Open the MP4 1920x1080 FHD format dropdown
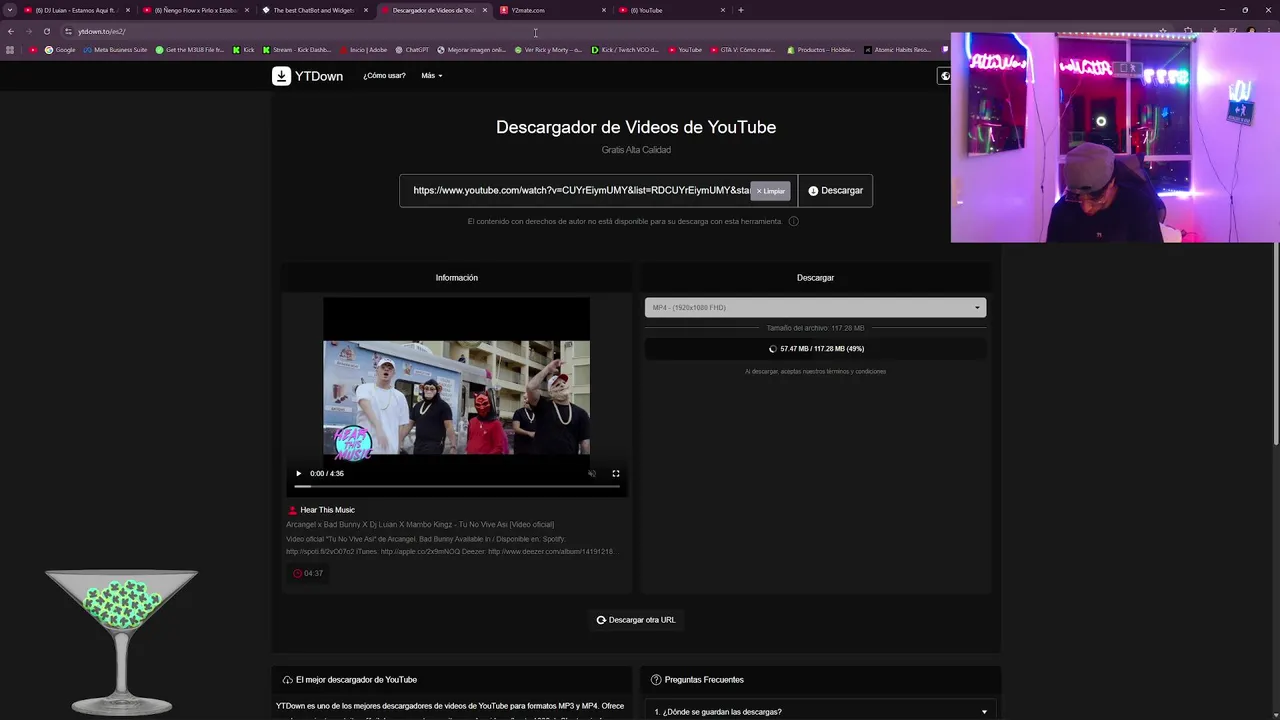Image resolution: width=1280 pixels, height=720 pixels. (x=815, y=307)
